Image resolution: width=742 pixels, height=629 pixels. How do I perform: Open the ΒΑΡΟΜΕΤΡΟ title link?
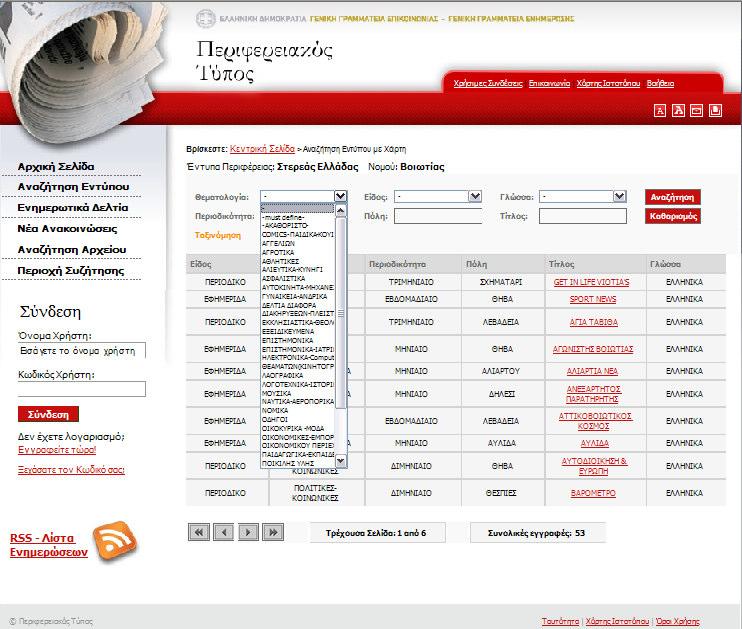[593, 493]
